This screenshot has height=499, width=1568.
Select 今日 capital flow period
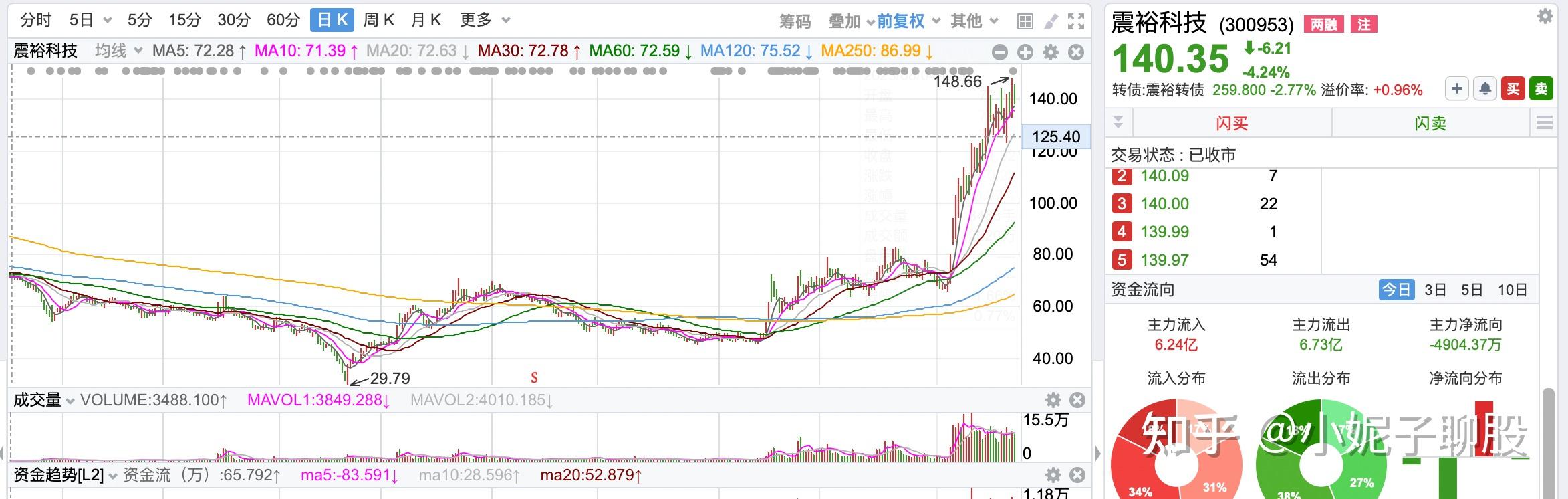click(x=1396, y=290)
